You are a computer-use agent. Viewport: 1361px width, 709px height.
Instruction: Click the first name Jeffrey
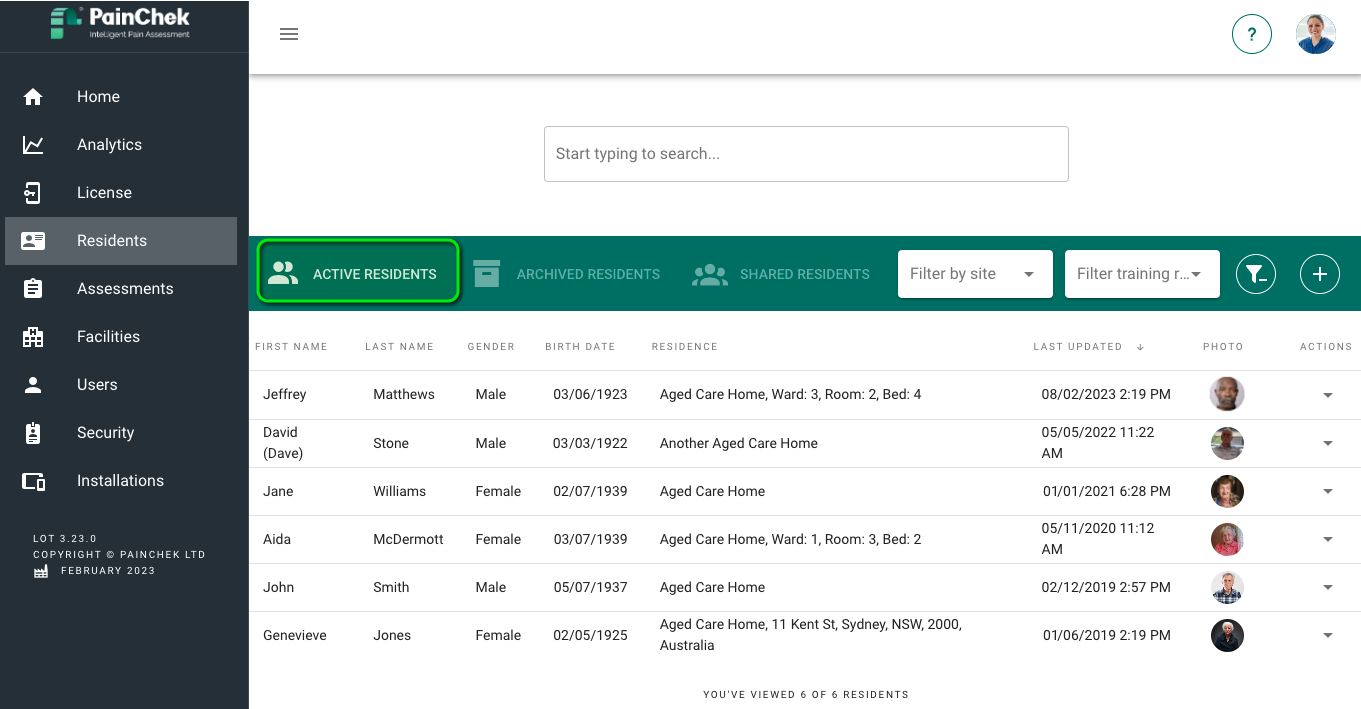(285, 395)
